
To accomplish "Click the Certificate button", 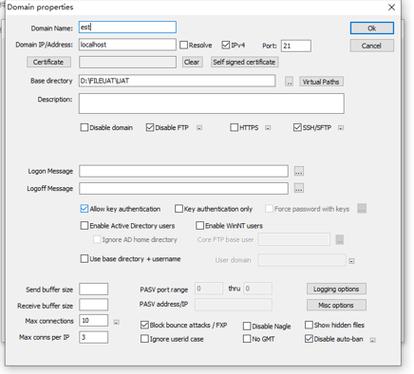I will click(49, 62).
